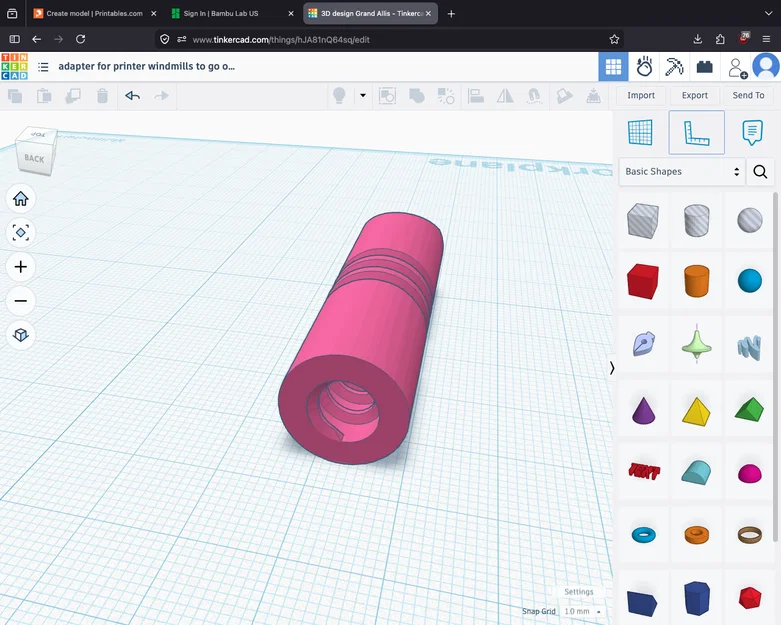The height and width of the screenshot is (625, 781).
Task: Click the Undo arrow
Action: click(x=132, y=96)
